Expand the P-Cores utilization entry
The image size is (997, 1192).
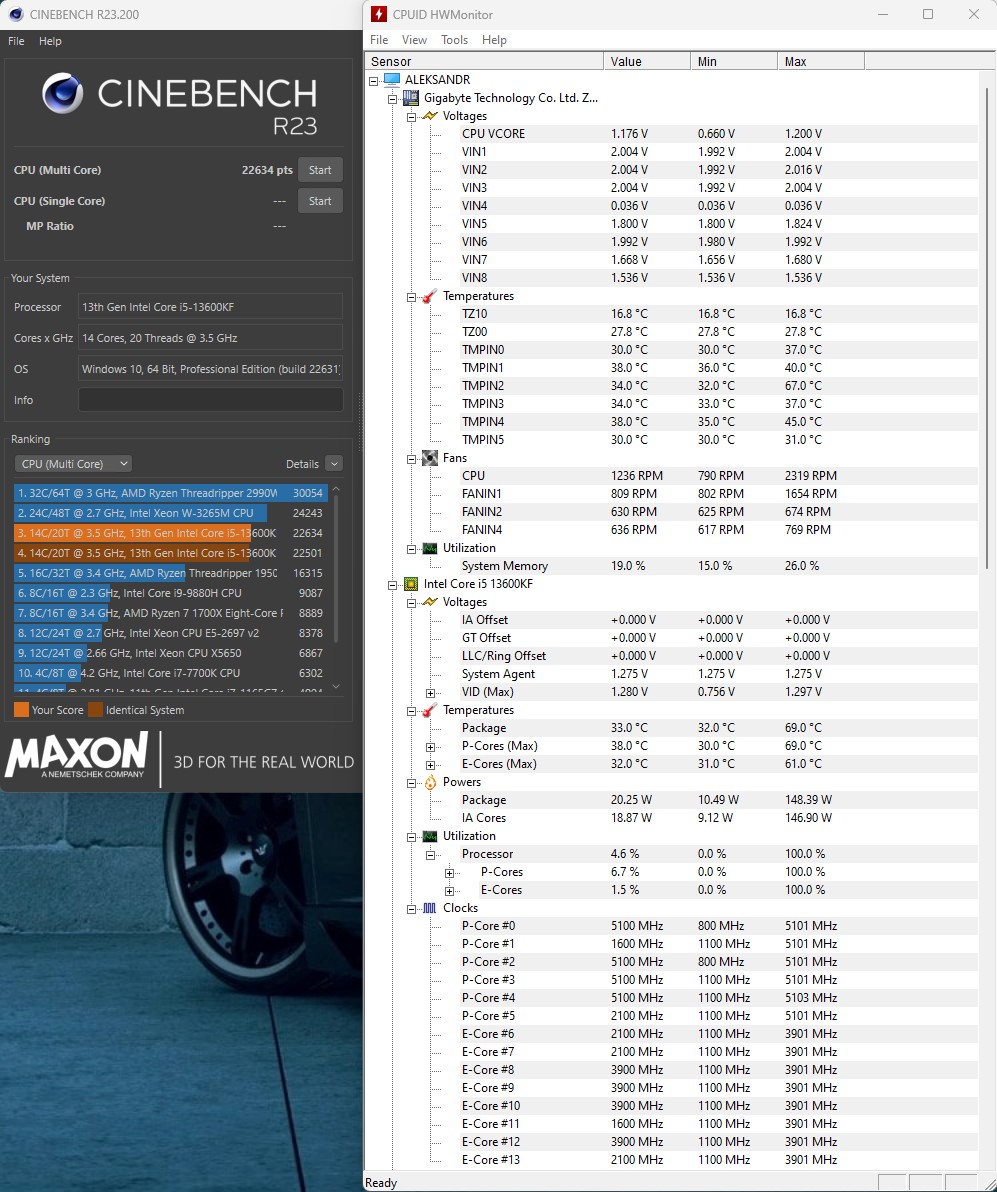point(449,873)
